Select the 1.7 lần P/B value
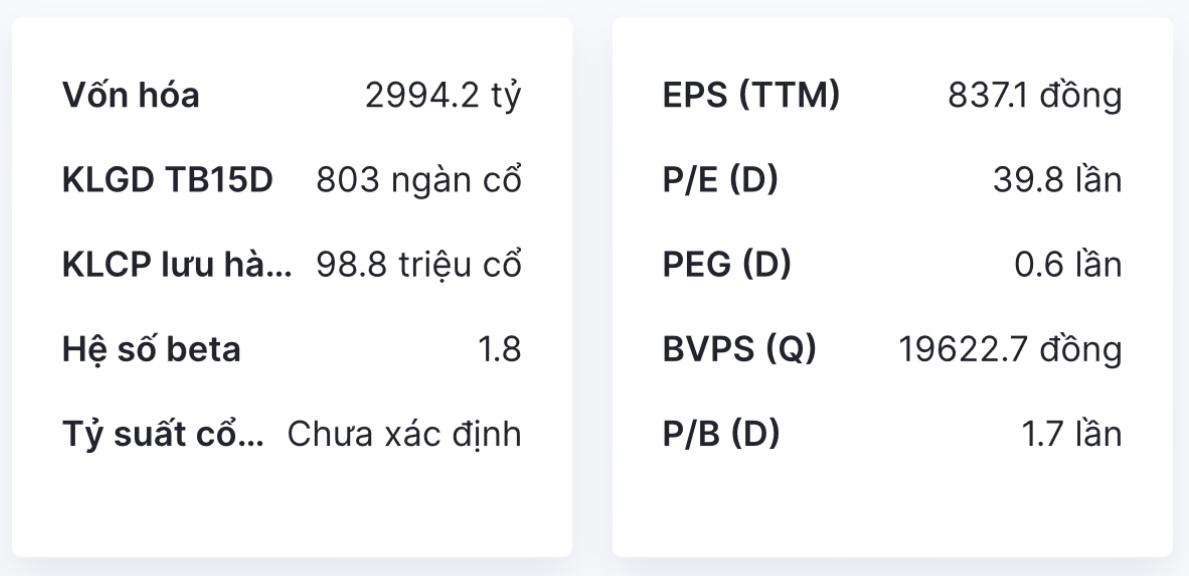1189x576 pixels. pos(1070,435)
